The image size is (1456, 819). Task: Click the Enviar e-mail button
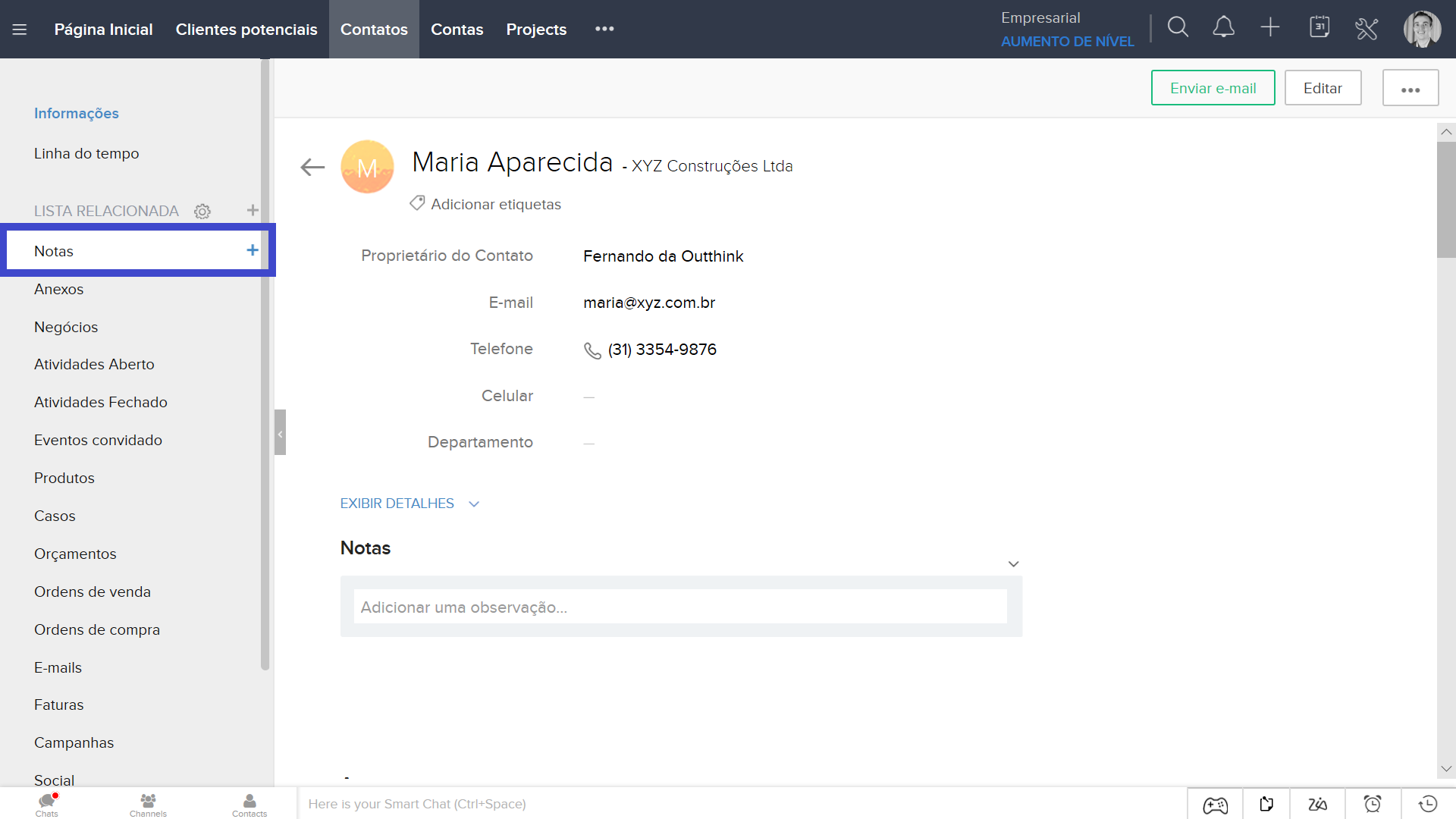[1213, 88]
